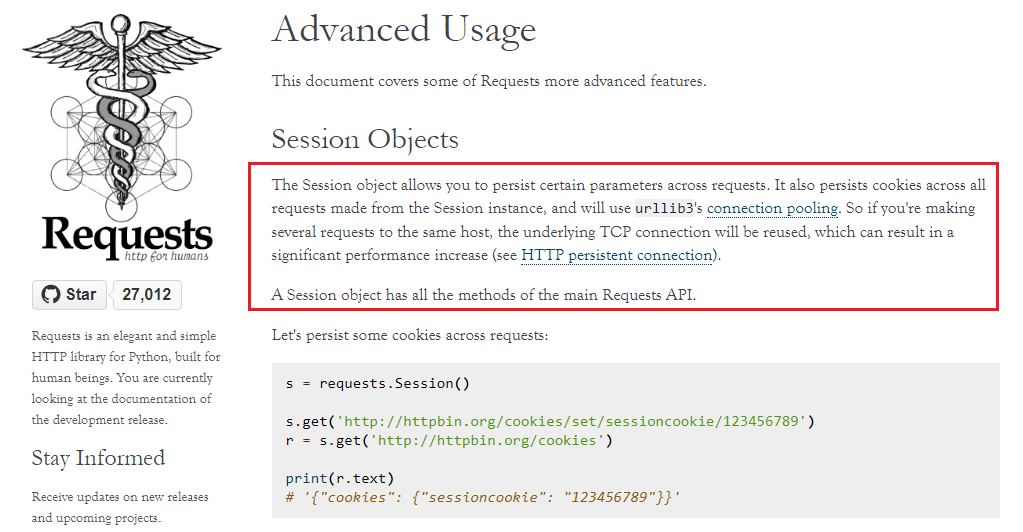Click the sessioncookie comment line in code
Viewport: 1023px width, 532px height.
[x=483, y=497]
